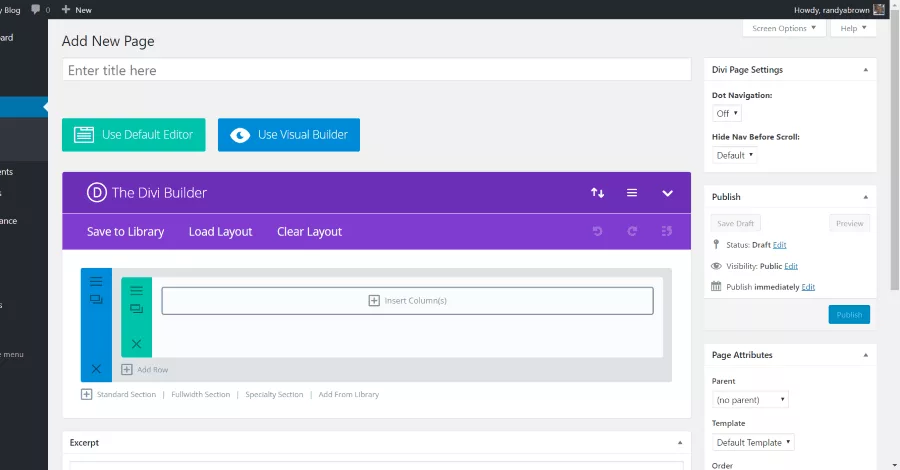900x470 pixels.
Task: Click Clear Layout
Action: 309,231
